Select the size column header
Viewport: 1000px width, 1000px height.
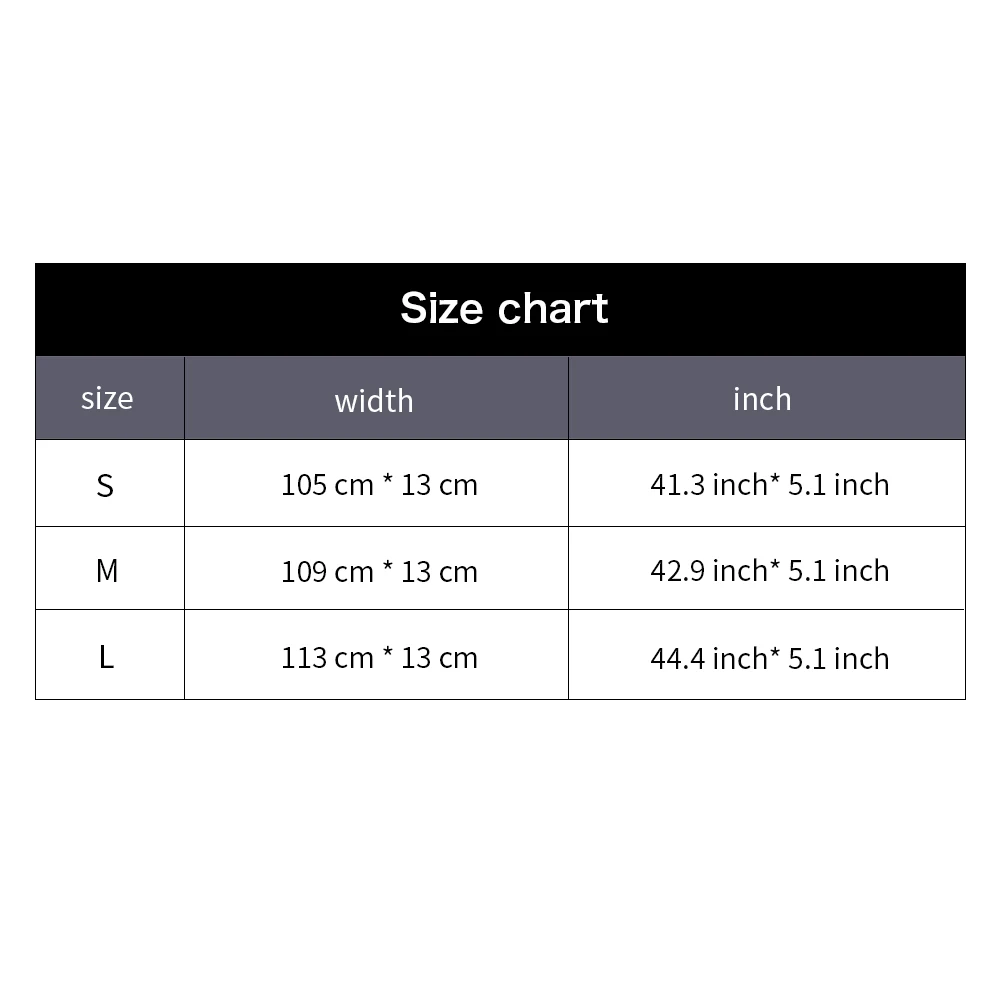[x=110, y=398]
